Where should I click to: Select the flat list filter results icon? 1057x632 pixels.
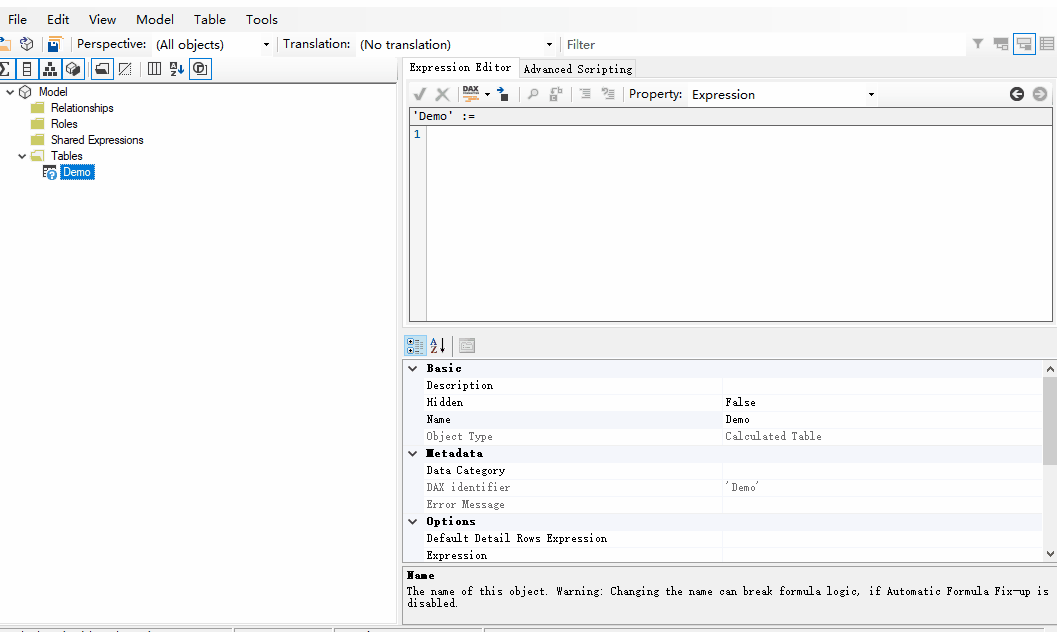pos(1047,44)
